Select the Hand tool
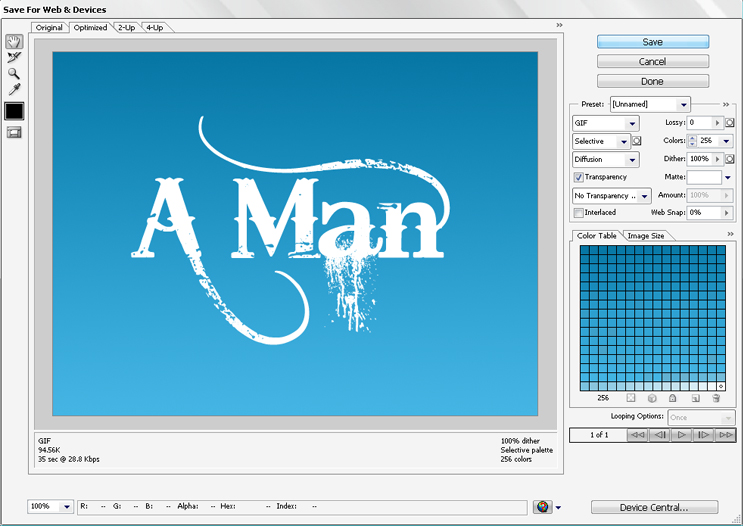The width and height of the screenshot is (743, 526). [14, 41]
